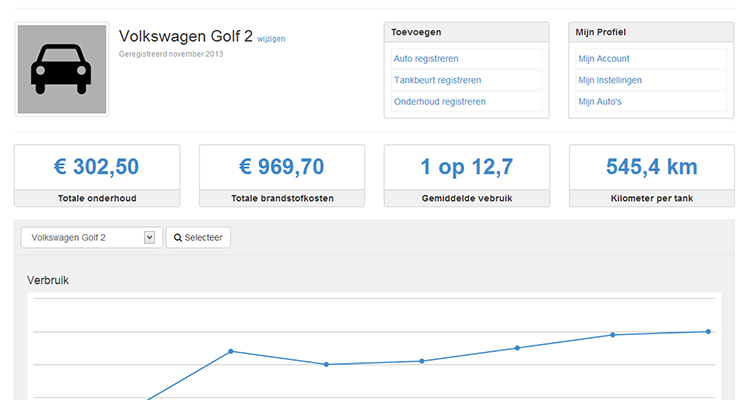750x400 pixels.
Task: Go to 'Mijn Account'
Action: point(604,59)
